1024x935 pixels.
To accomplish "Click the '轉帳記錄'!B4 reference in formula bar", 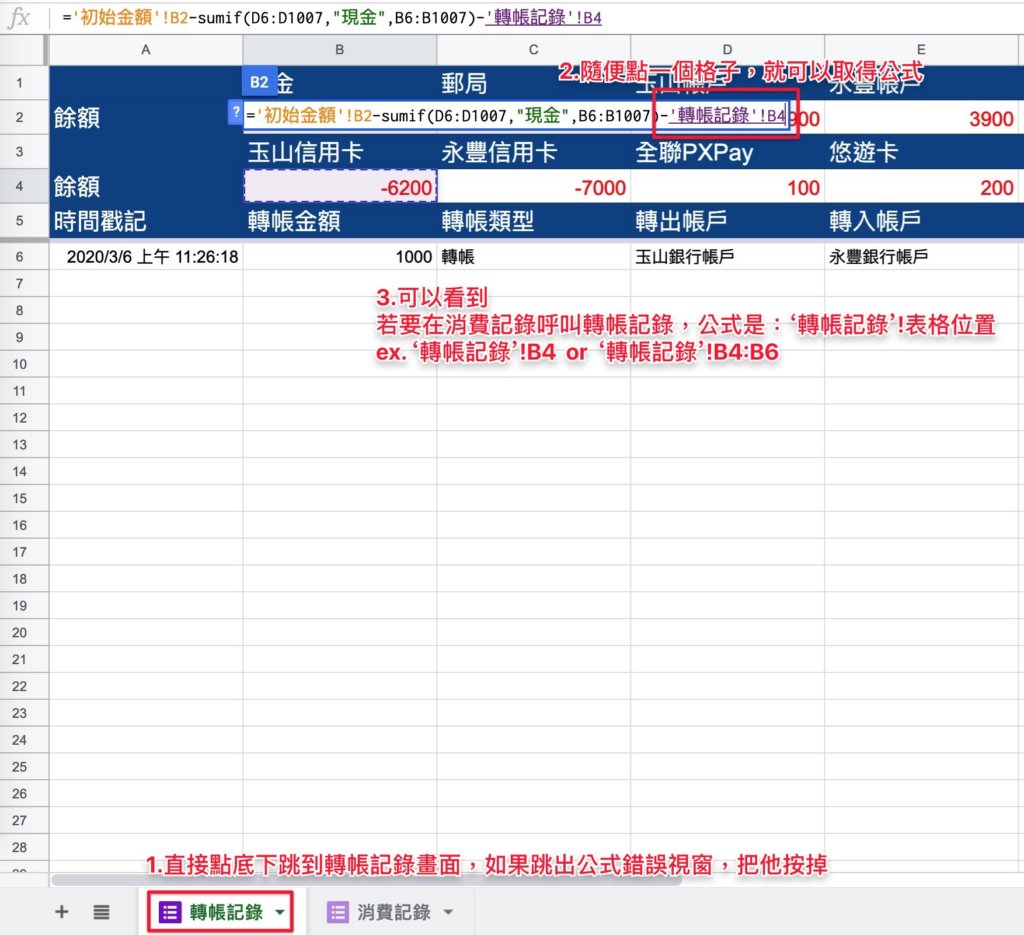I will coord(543,18).
